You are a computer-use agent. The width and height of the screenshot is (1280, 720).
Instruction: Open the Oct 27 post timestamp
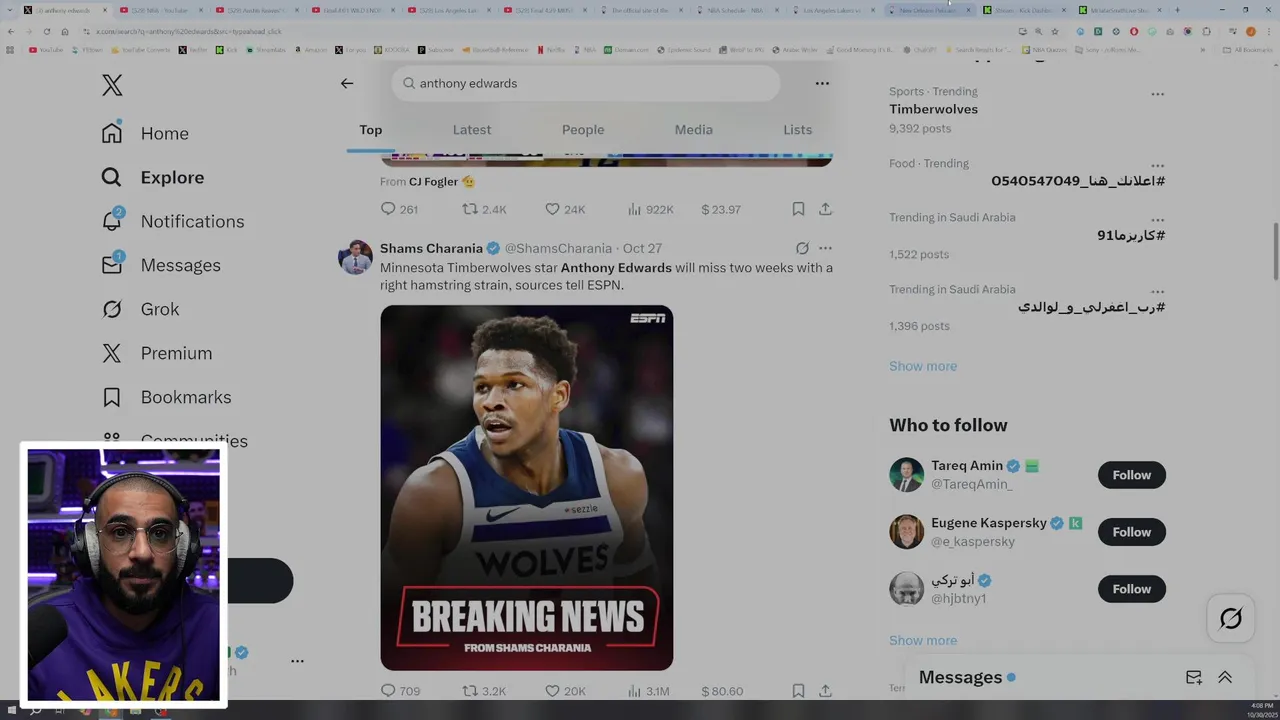642,248
